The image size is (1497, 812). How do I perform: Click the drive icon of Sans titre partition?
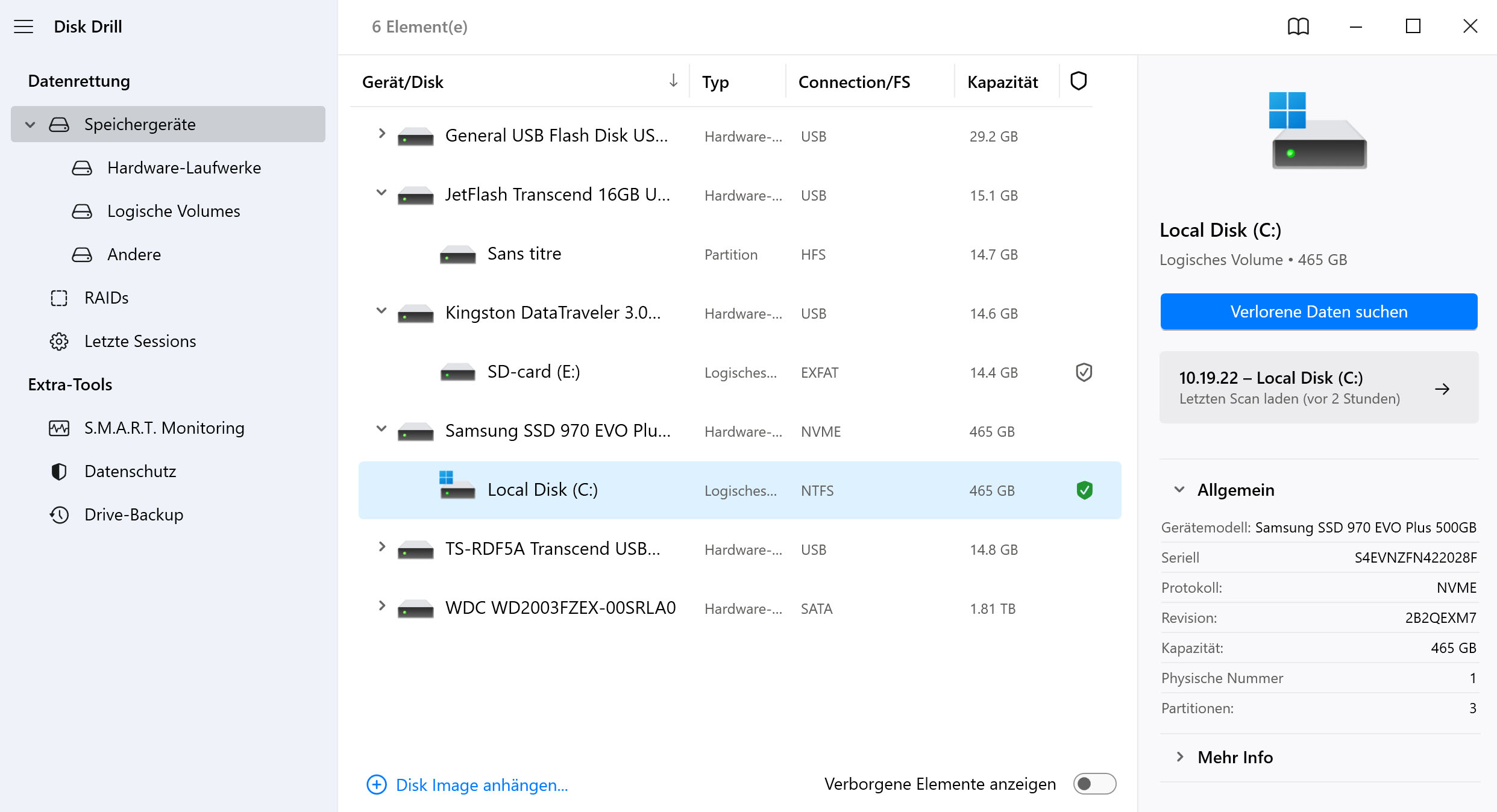pyautogui.click(x=458, y=255)
